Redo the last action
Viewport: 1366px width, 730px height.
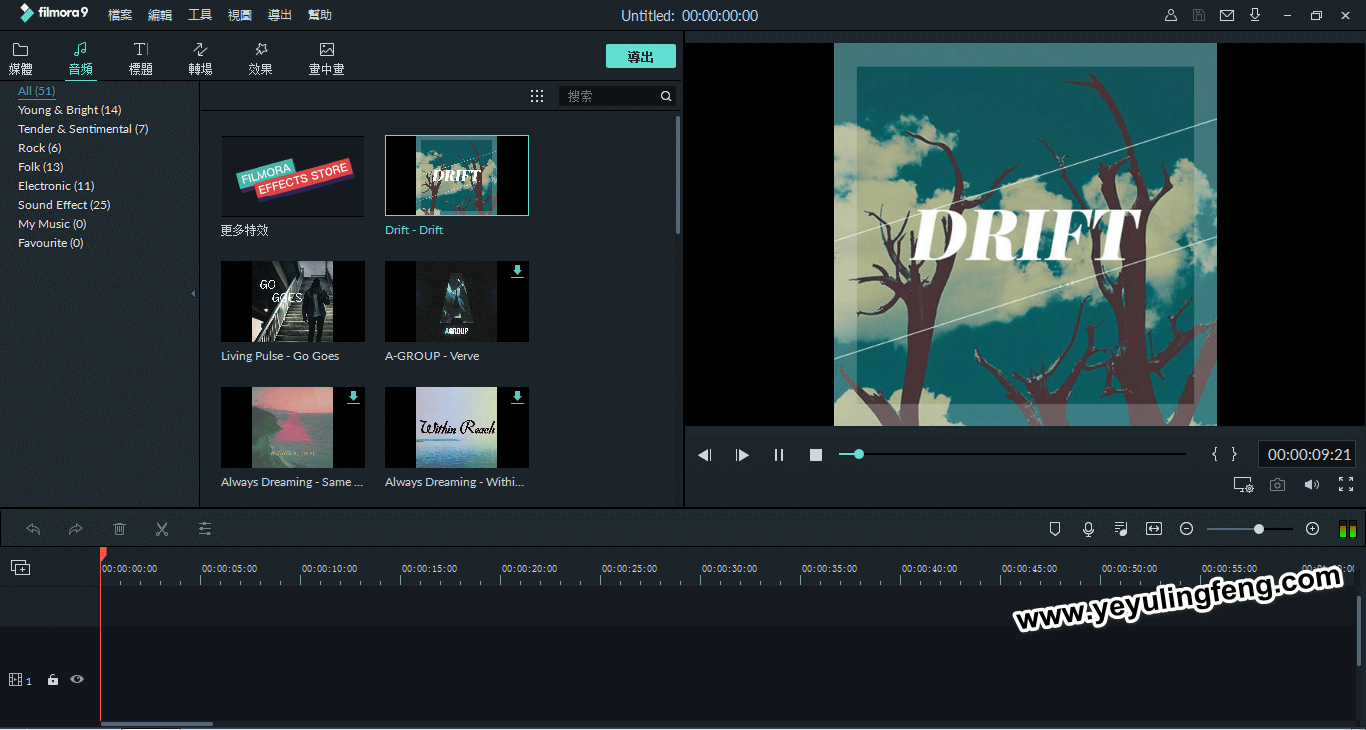pos(76,529)
